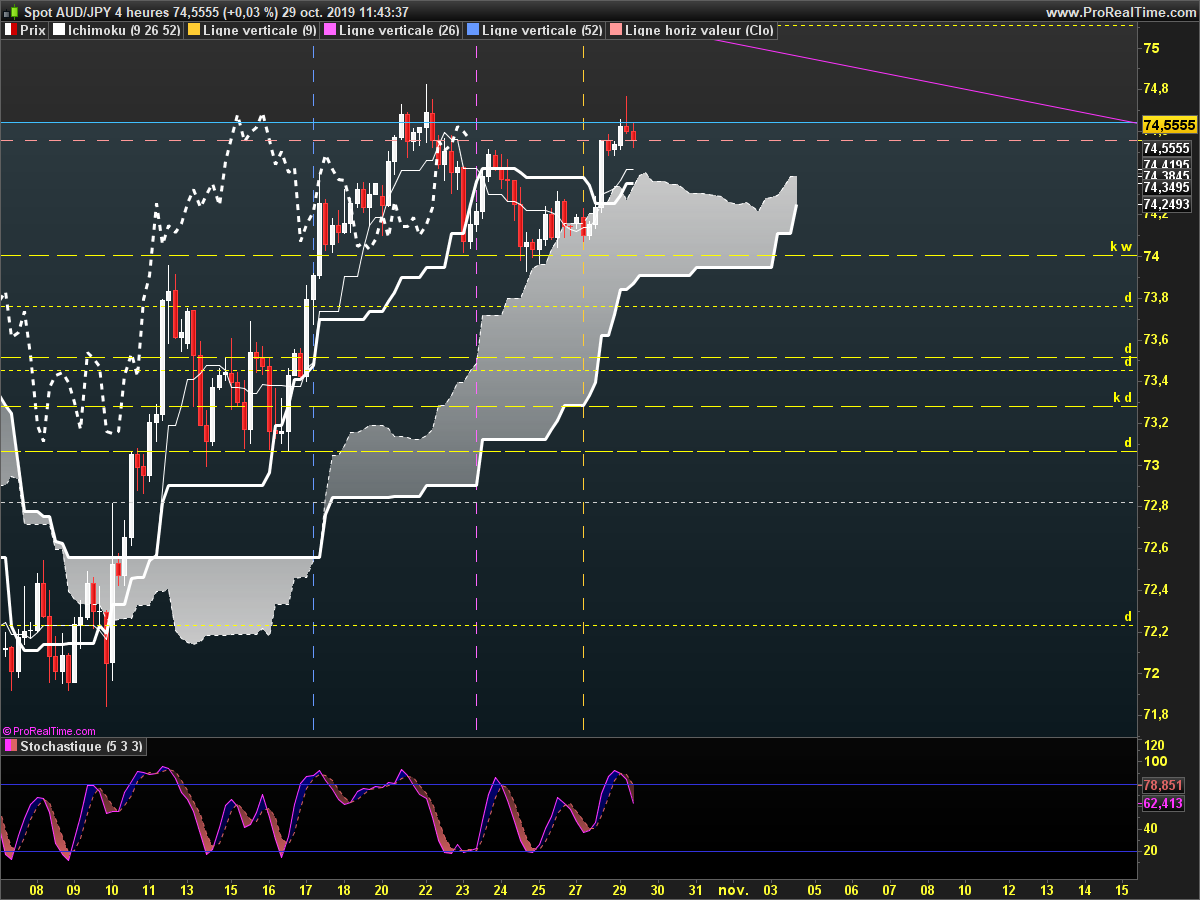Click the Stochastique pink indicator icon

10,746
